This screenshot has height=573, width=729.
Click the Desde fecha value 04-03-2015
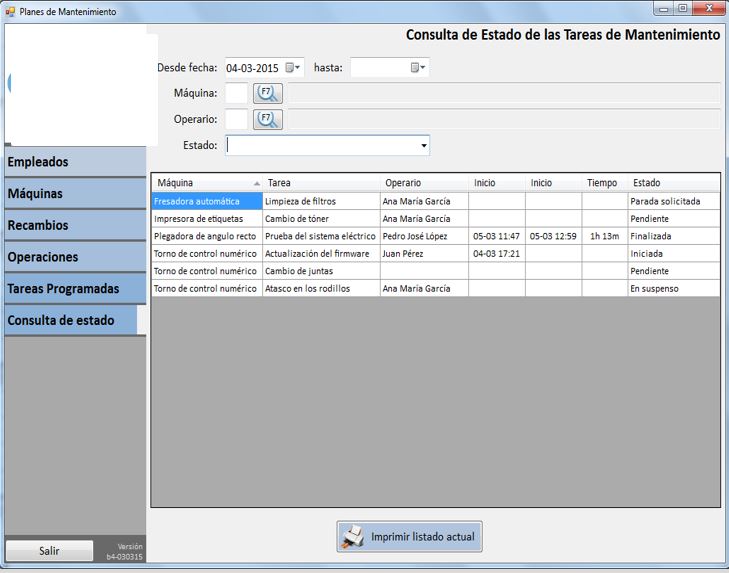(x=252, y=68)
